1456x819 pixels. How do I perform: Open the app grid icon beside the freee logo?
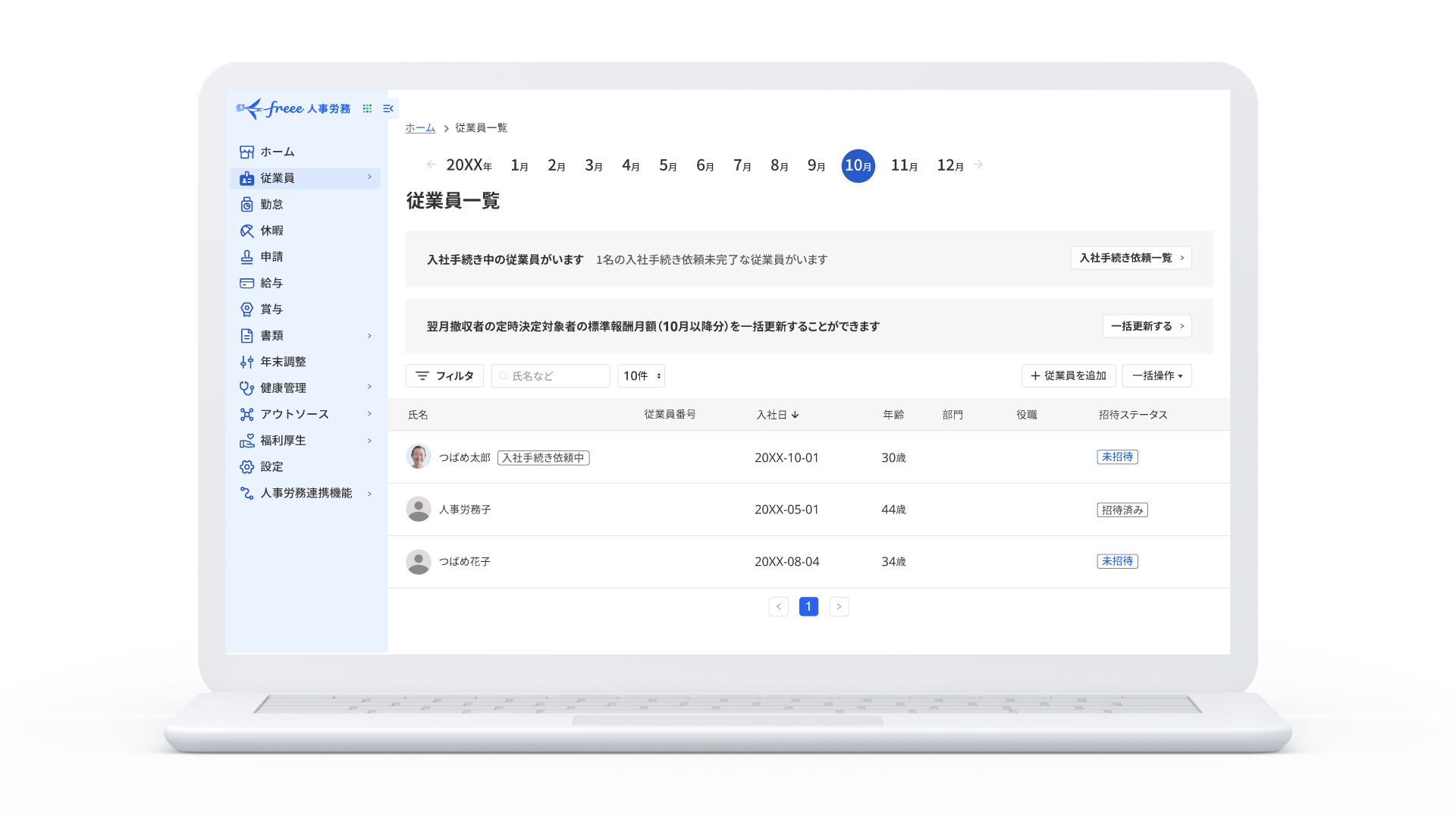(367, 108)
